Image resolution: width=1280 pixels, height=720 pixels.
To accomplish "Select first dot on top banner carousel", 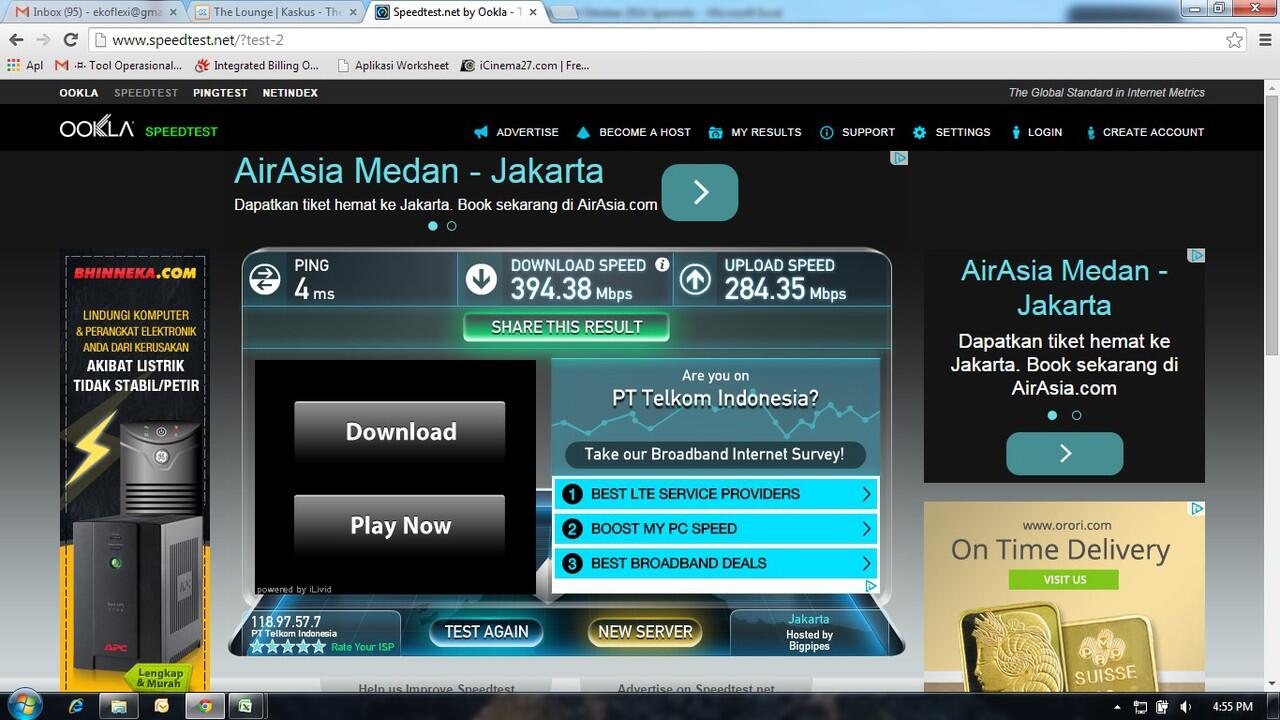I will point(433,226).
